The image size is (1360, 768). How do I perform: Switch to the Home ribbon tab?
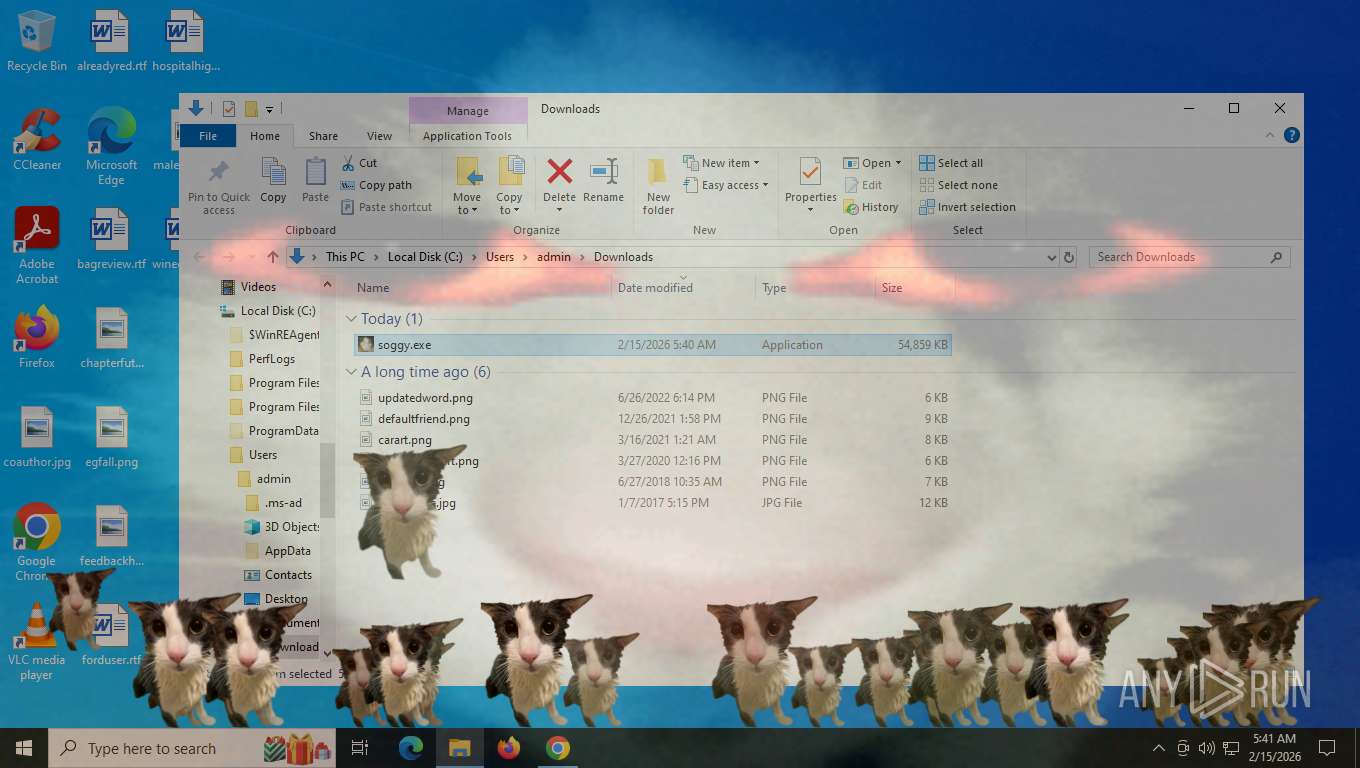[265, 136]
